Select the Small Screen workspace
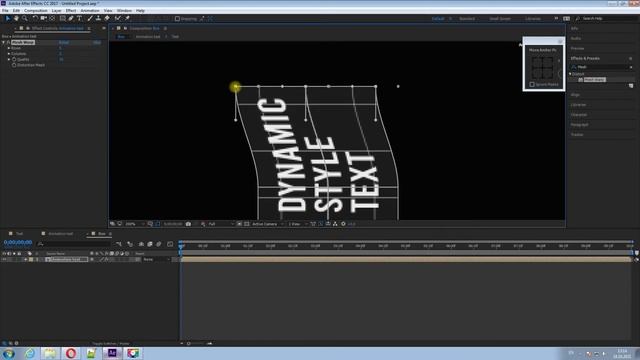This screenshot has height=360, width=640. point(500,19)
